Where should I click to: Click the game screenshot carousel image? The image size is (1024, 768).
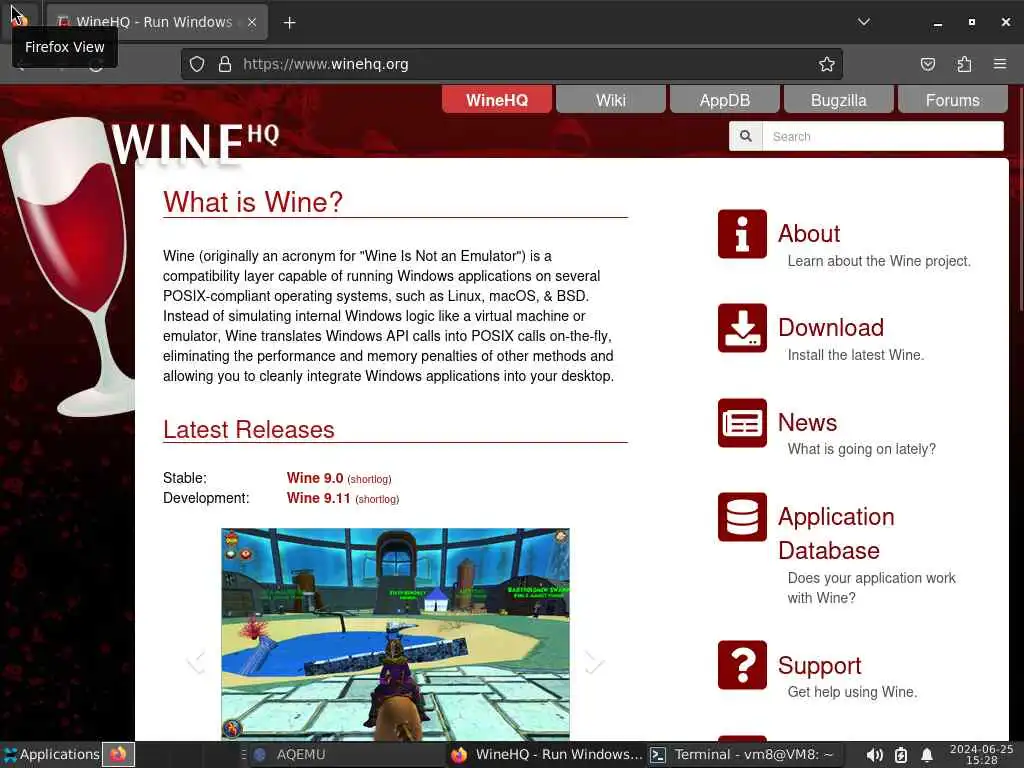(x=395, y=633)
